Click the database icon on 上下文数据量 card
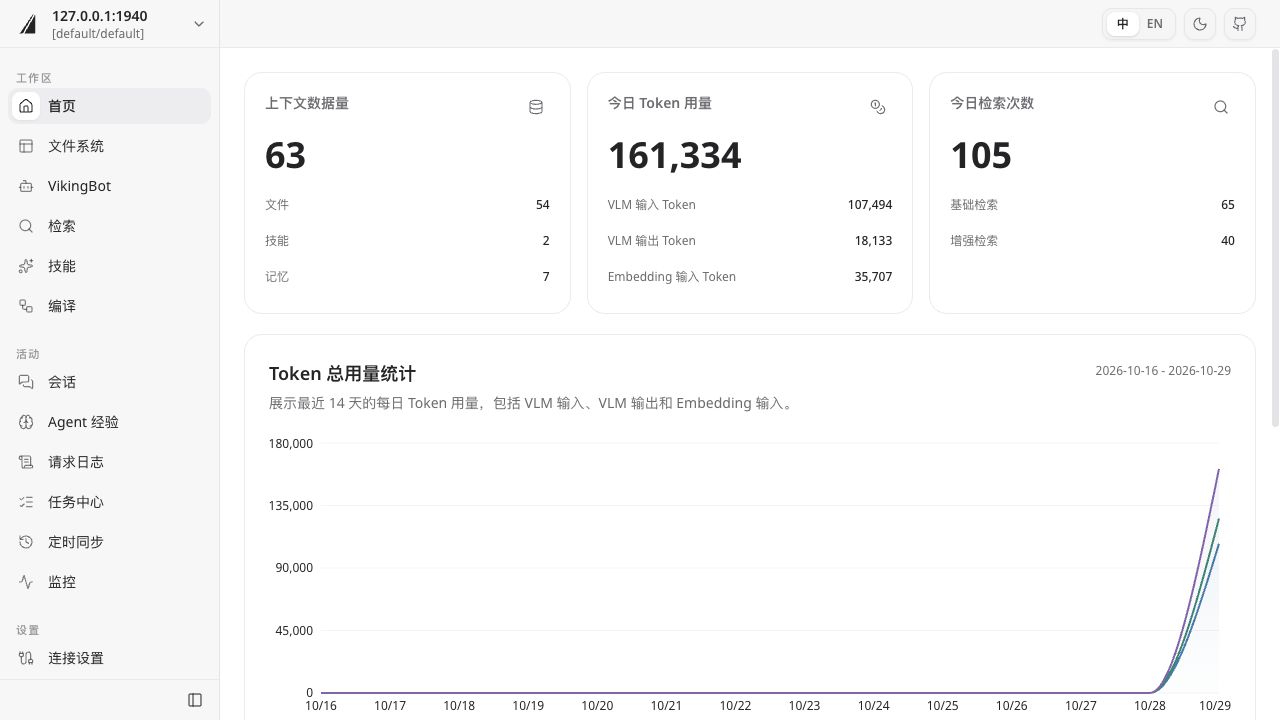1280x720 pixels. (x=536, y=107)
